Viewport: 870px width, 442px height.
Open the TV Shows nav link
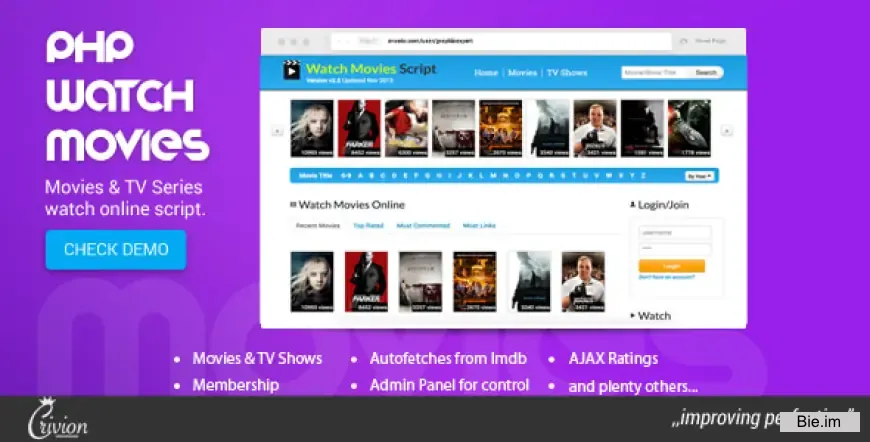[x=566, y=73]
